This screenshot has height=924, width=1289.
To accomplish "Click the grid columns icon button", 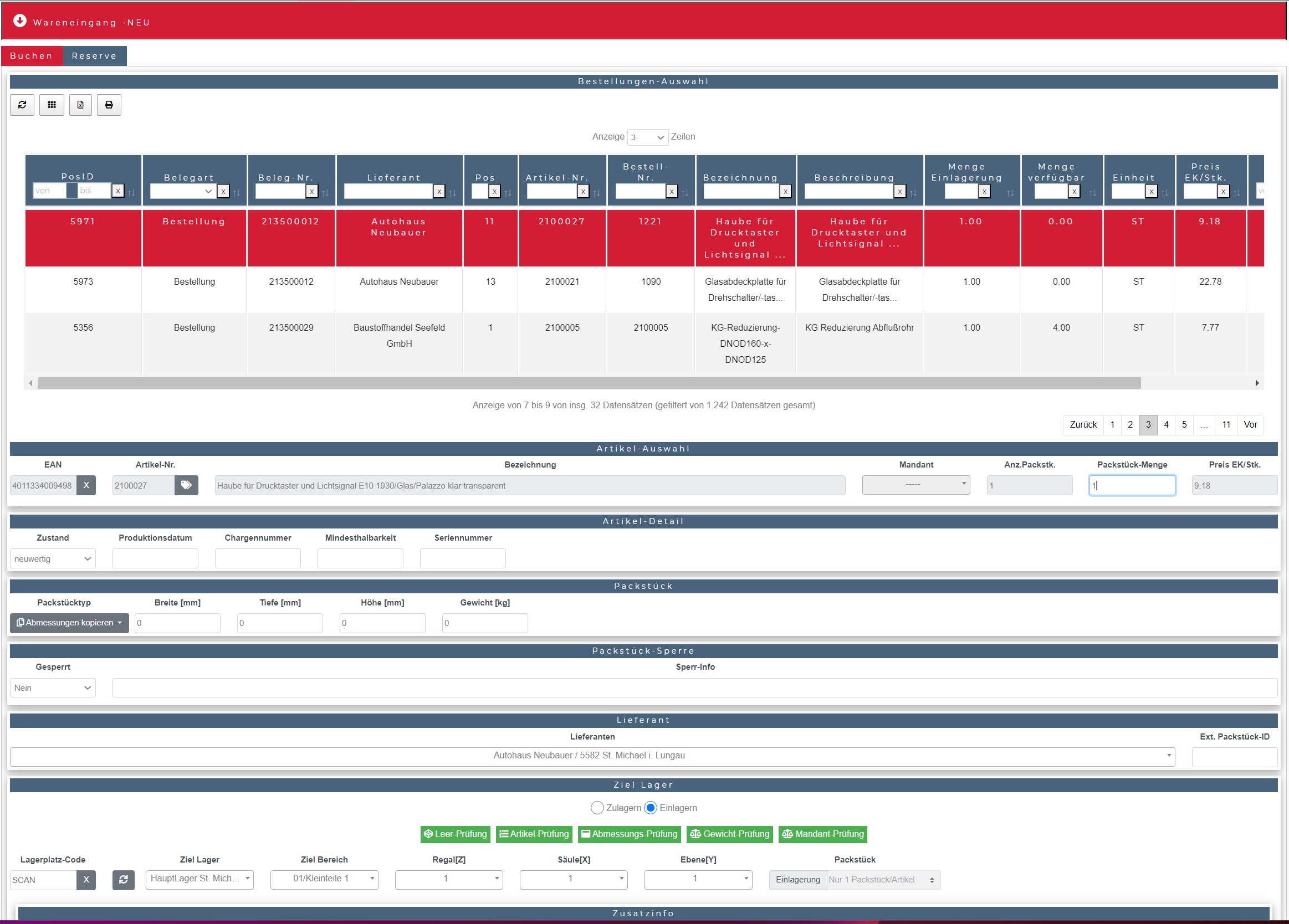I will [x=52, y=105].
